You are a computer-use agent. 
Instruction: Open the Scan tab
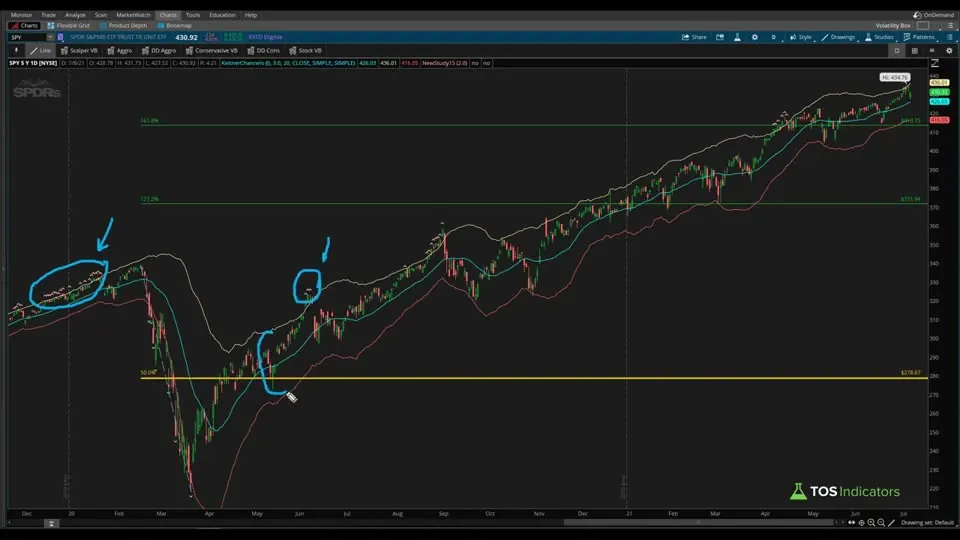pyautogui.click(x=101, y=15)
